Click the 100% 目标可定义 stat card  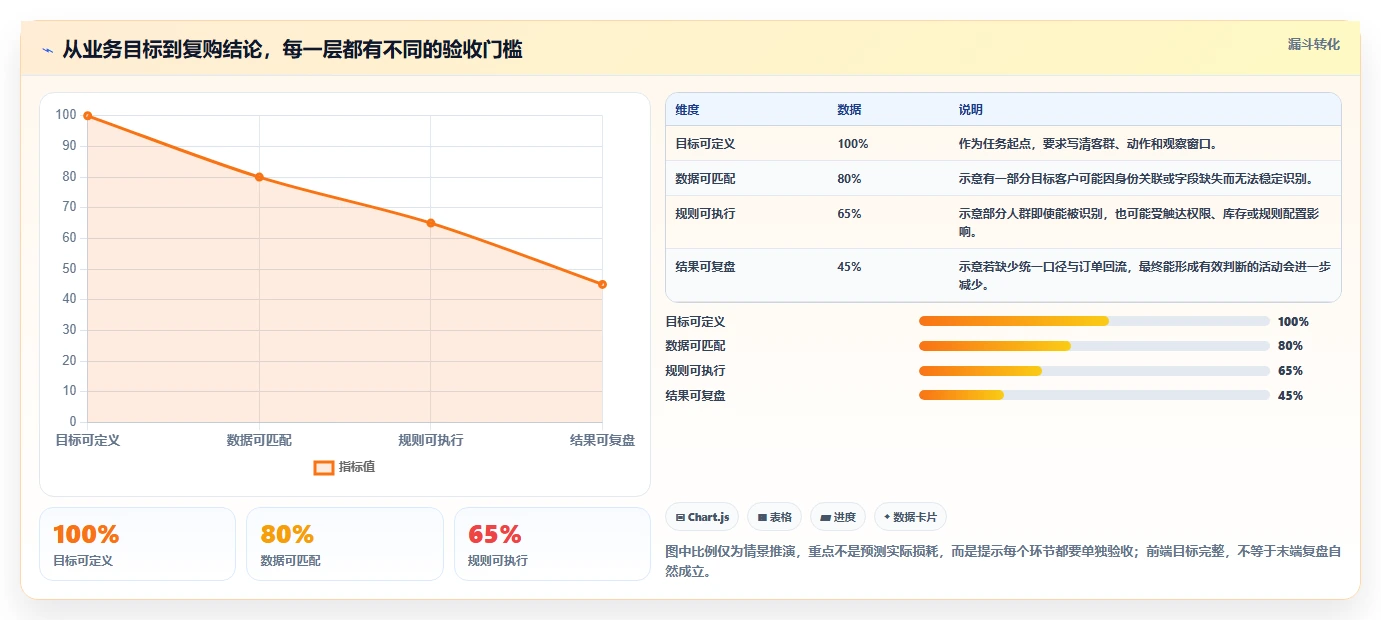[137, 544]
